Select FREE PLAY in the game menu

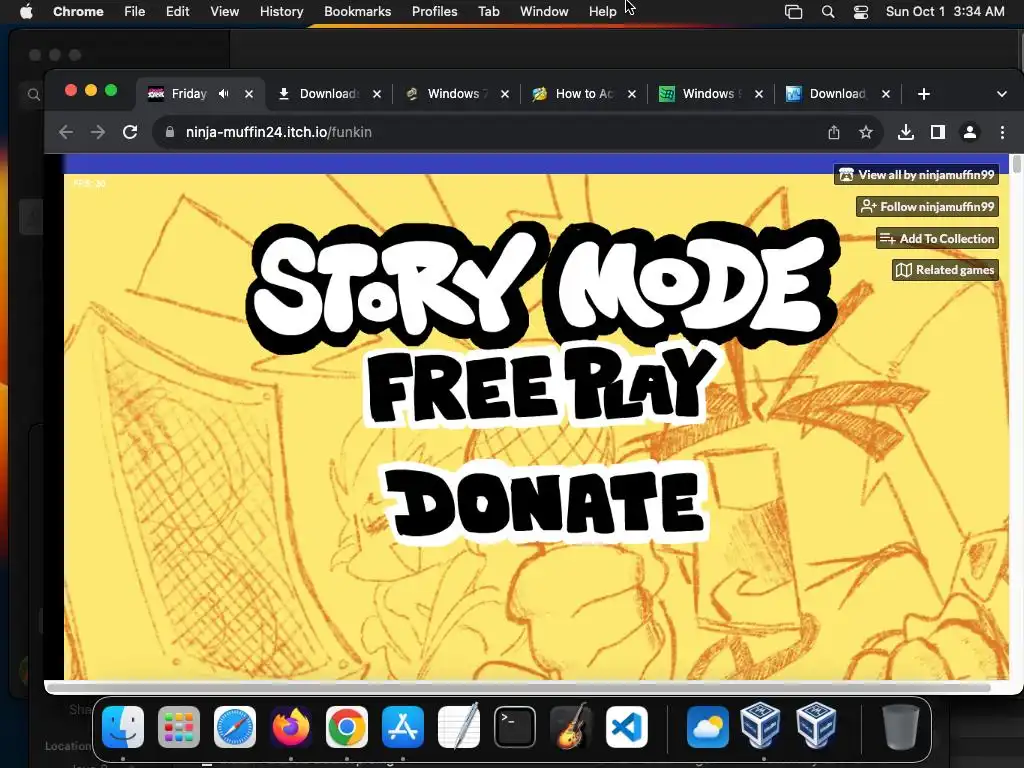point(542,385)
